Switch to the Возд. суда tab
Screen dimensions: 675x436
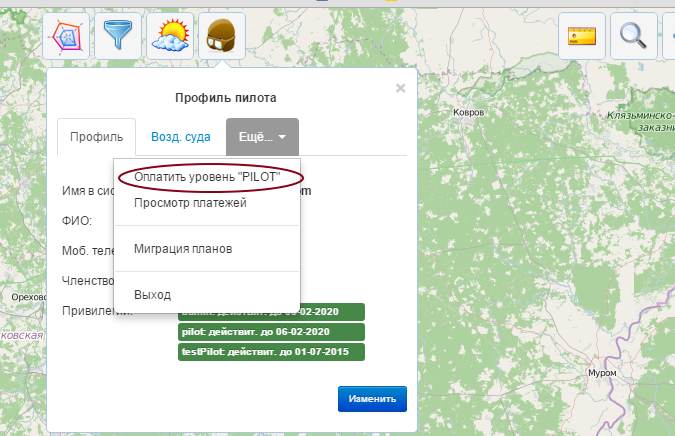tap(180, 137)
